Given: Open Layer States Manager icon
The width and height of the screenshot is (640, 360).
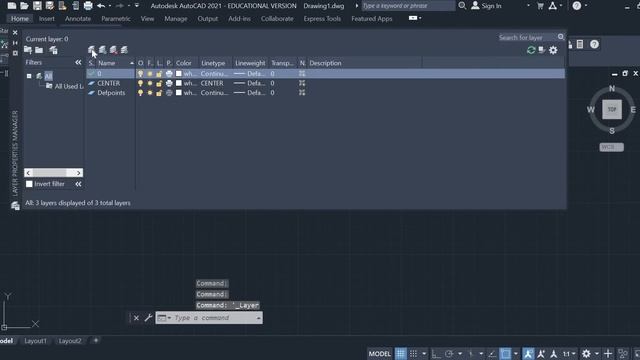Looking at the screenshot, I should [x=53, y=50].
